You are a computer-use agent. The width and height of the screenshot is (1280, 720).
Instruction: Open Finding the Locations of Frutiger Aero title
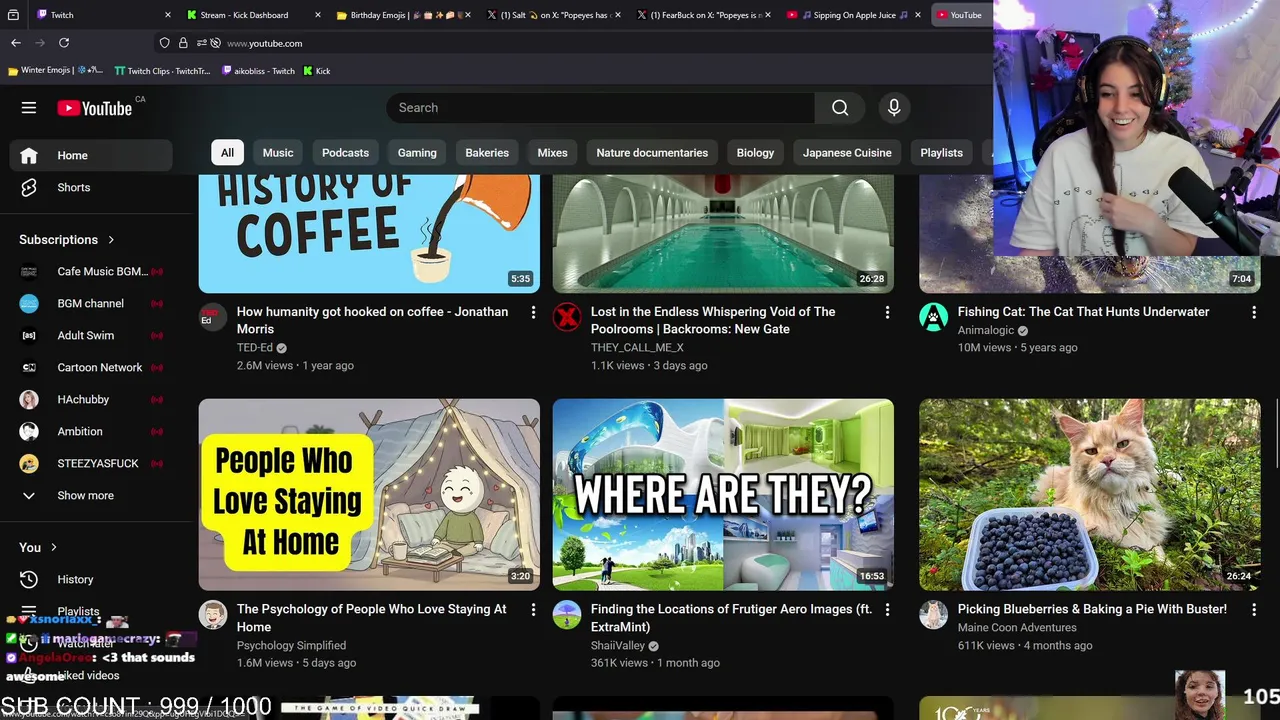[x=731, y=618]
